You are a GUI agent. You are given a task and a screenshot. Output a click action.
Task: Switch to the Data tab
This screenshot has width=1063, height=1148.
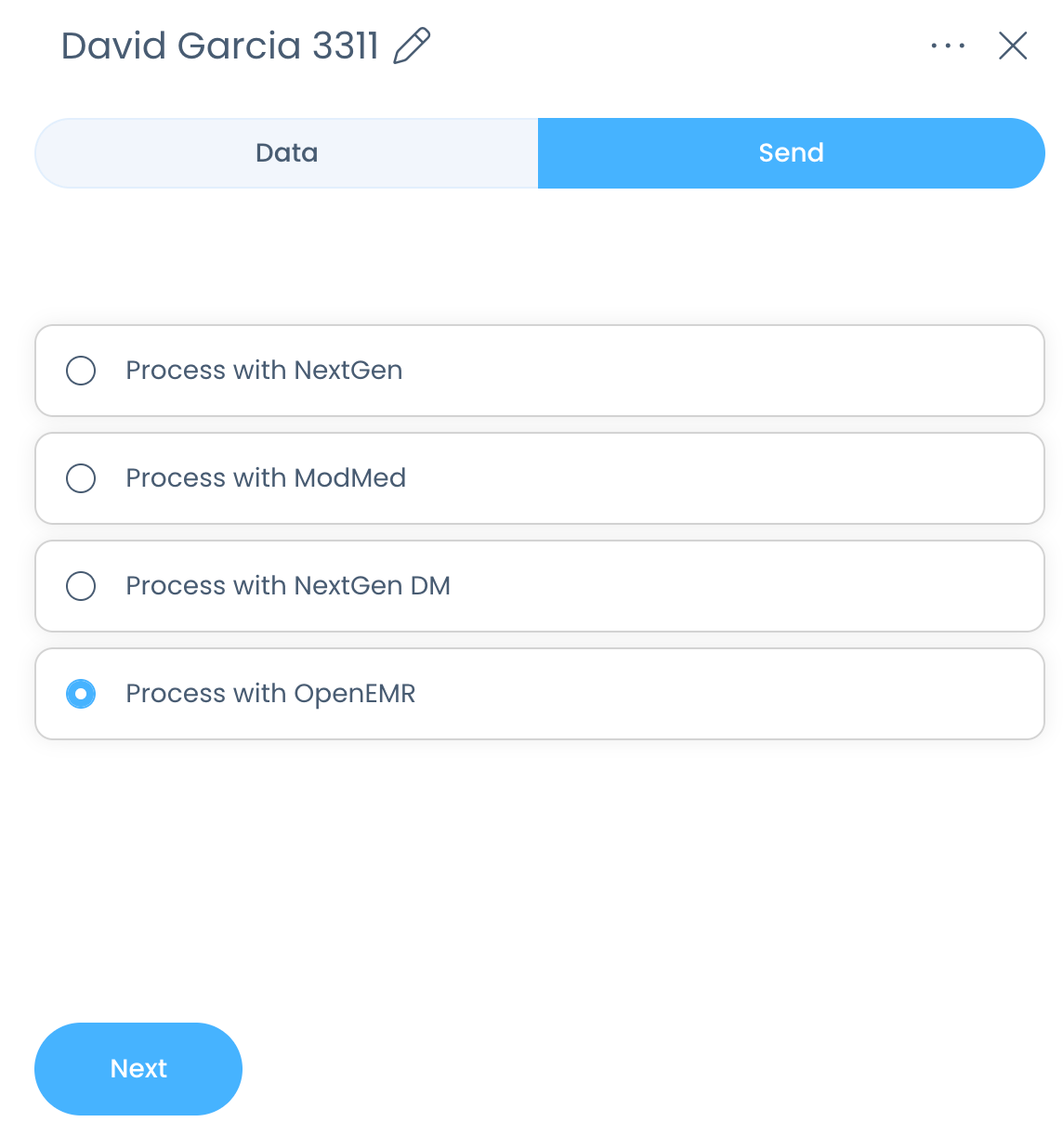point(286,153)
